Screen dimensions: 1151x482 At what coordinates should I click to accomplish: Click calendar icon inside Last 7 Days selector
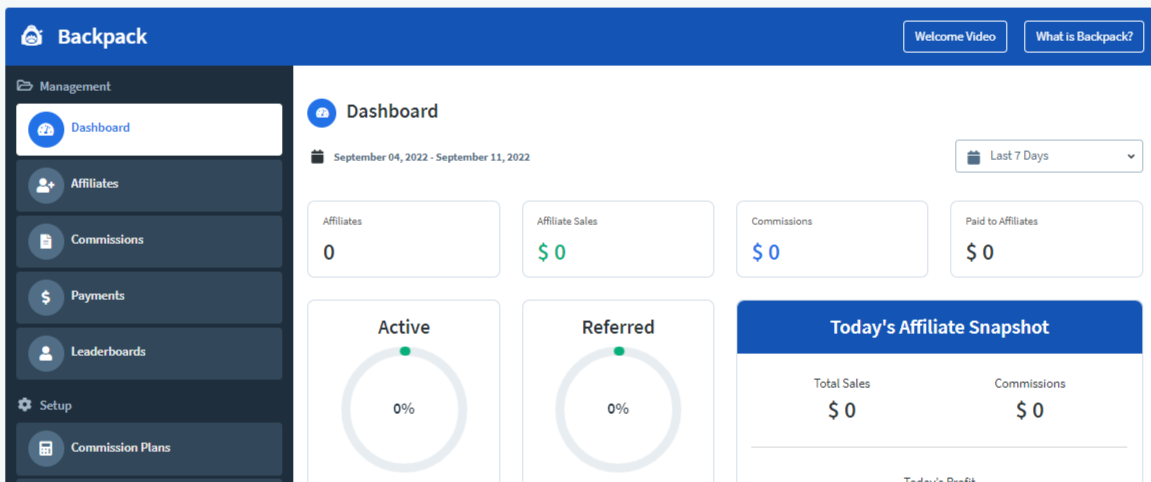pyautogui.click(x=974, y=156)
